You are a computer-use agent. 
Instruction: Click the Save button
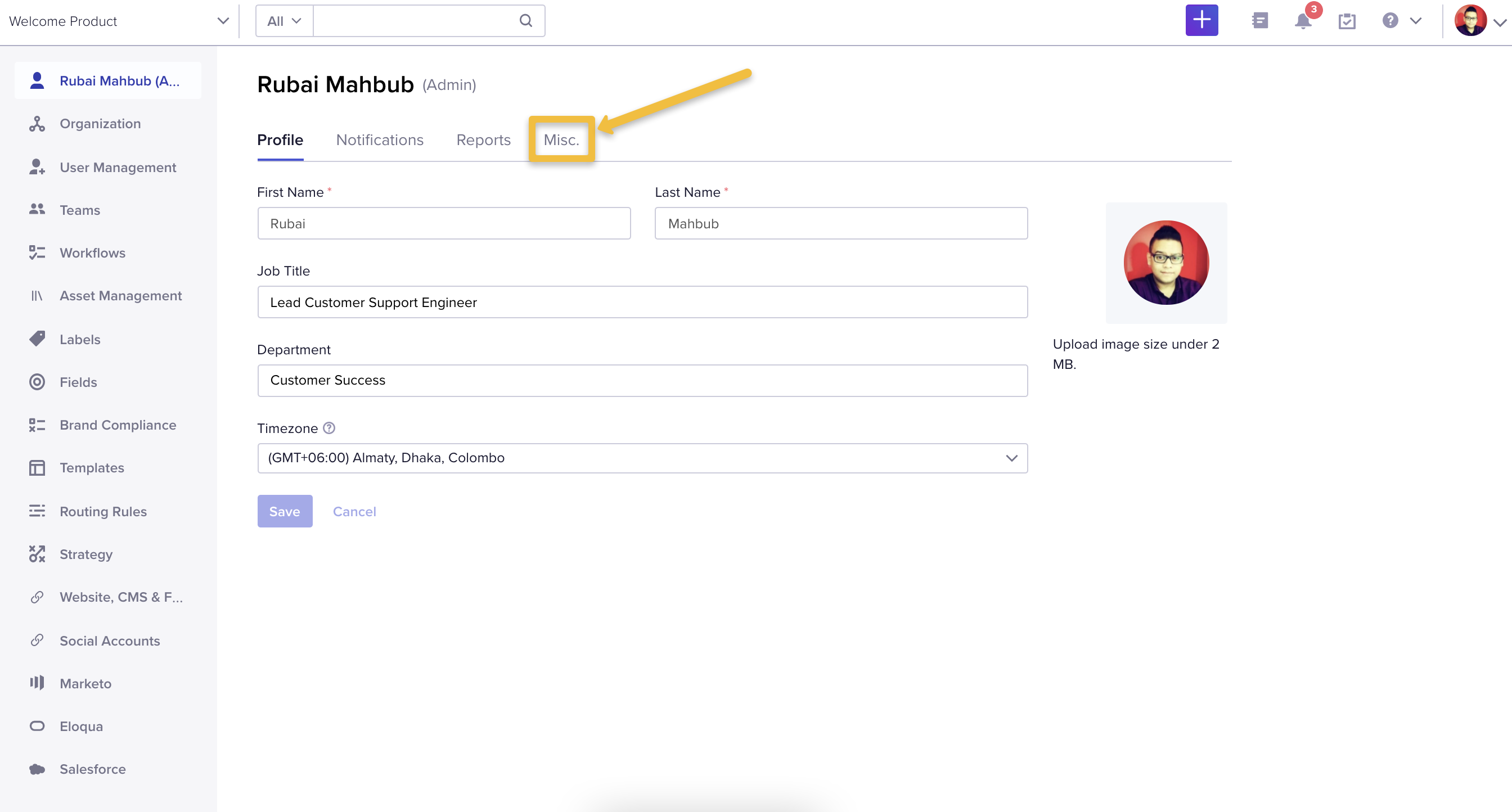click(x=285, y=511)
